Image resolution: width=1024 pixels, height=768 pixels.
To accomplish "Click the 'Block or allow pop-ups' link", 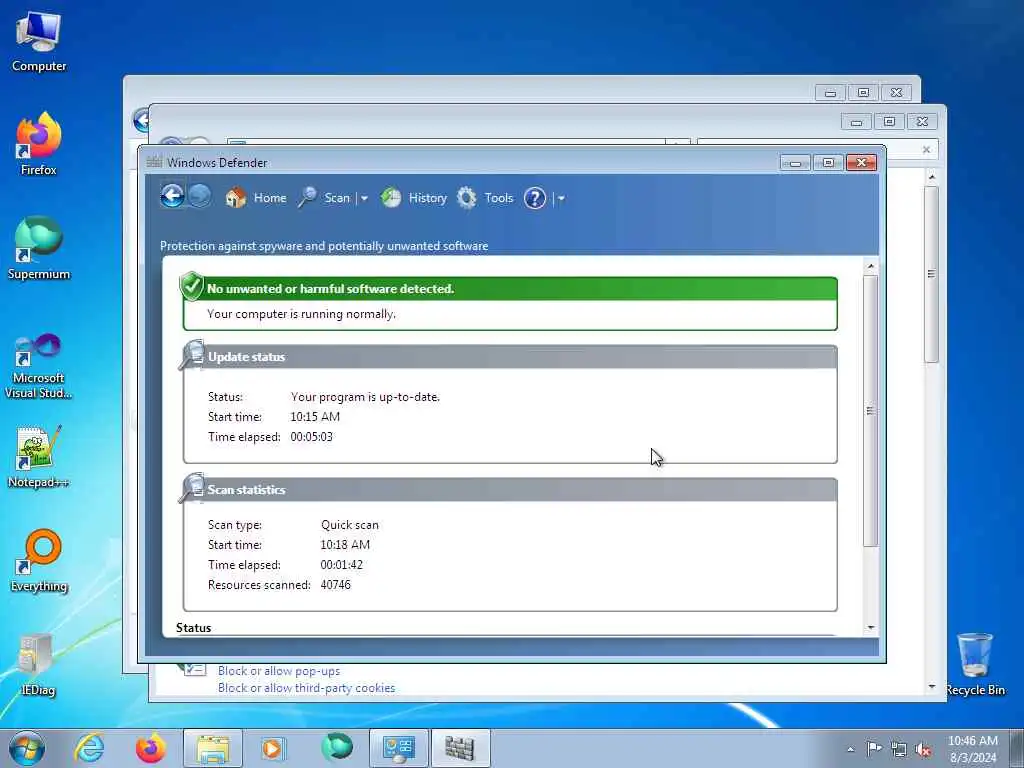I will click(279, 671).
